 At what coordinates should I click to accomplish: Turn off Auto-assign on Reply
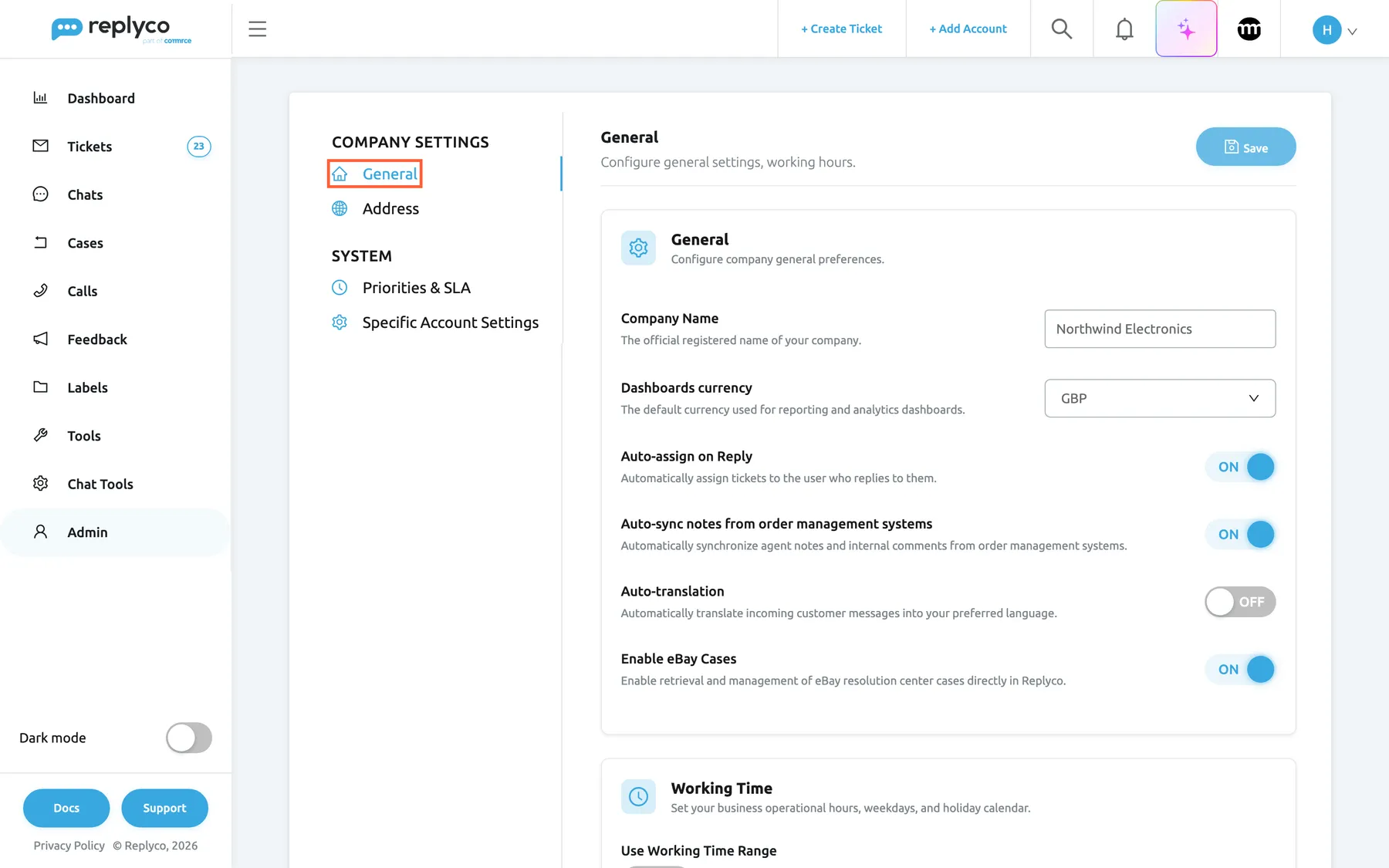click(x=1240, y=467)
